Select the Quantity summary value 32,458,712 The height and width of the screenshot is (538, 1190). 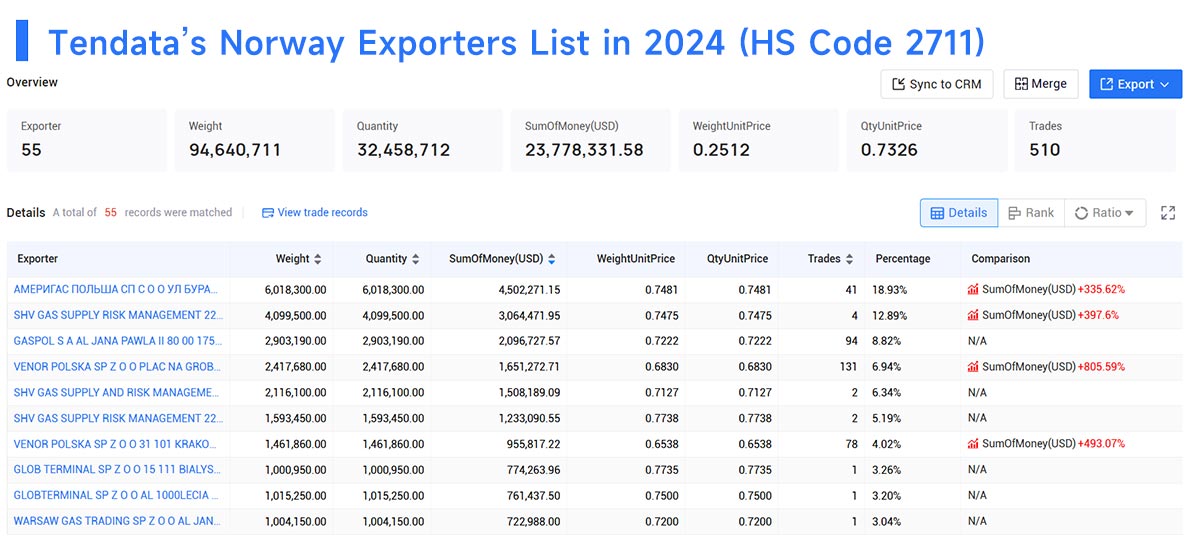point(403,150)
